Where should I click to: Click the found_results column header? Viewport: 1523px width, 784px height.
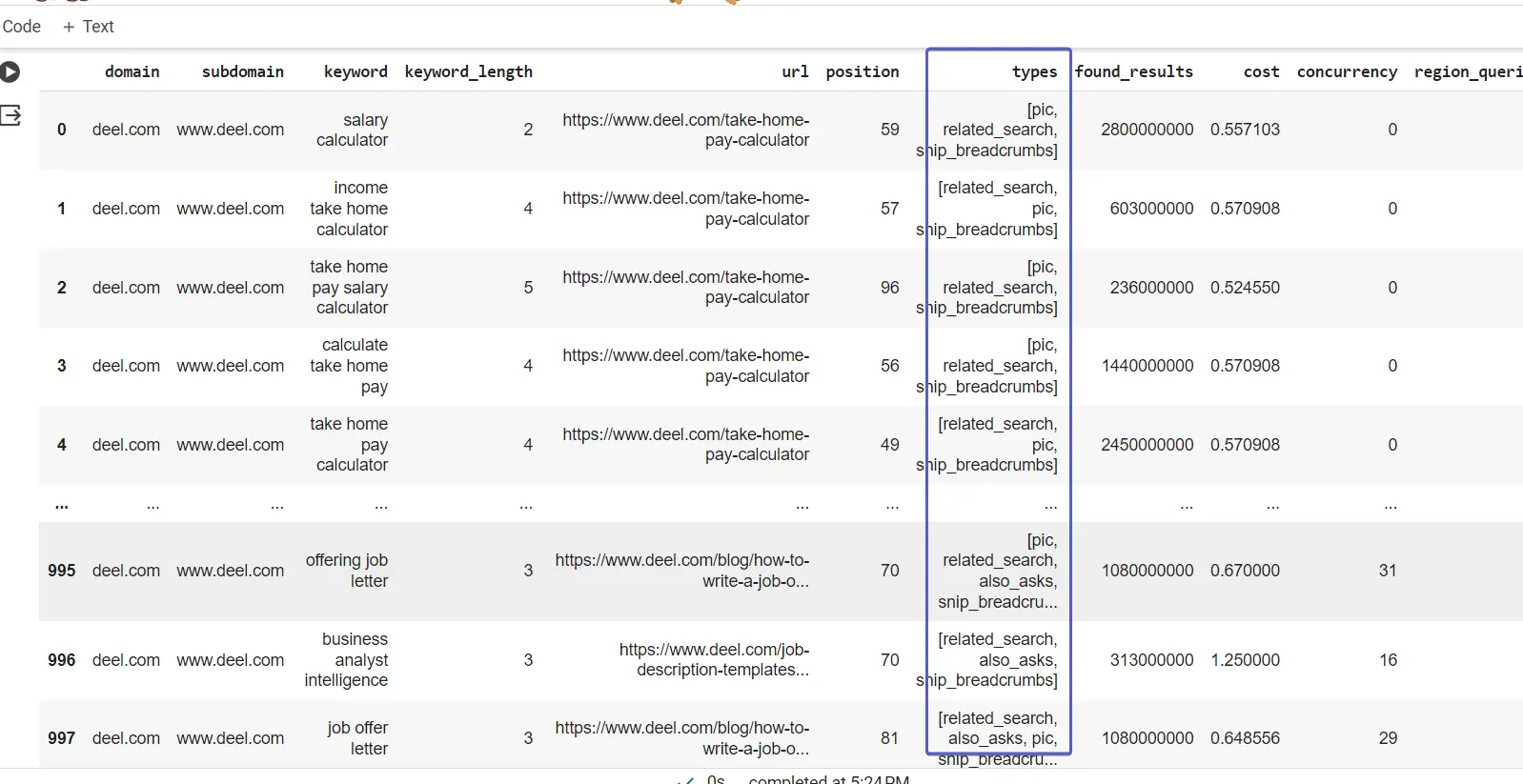pyautogui.click(x=1134, y=71)
